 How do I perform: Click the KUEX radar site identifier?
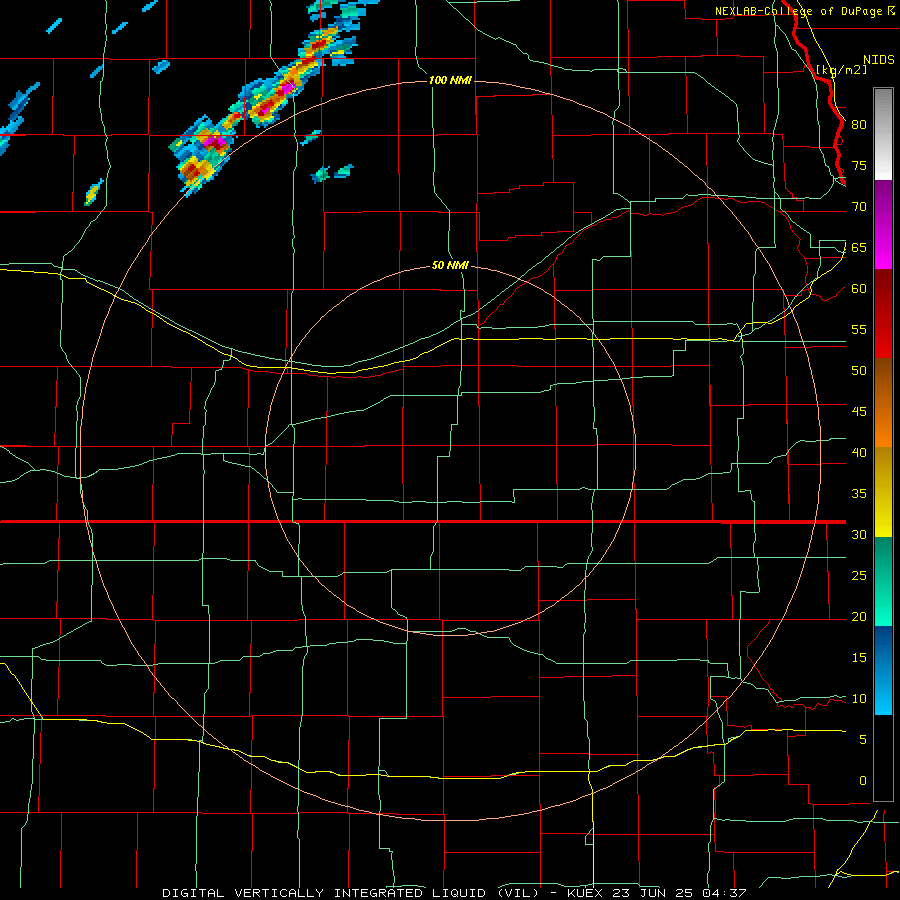(x=589, y=893)
